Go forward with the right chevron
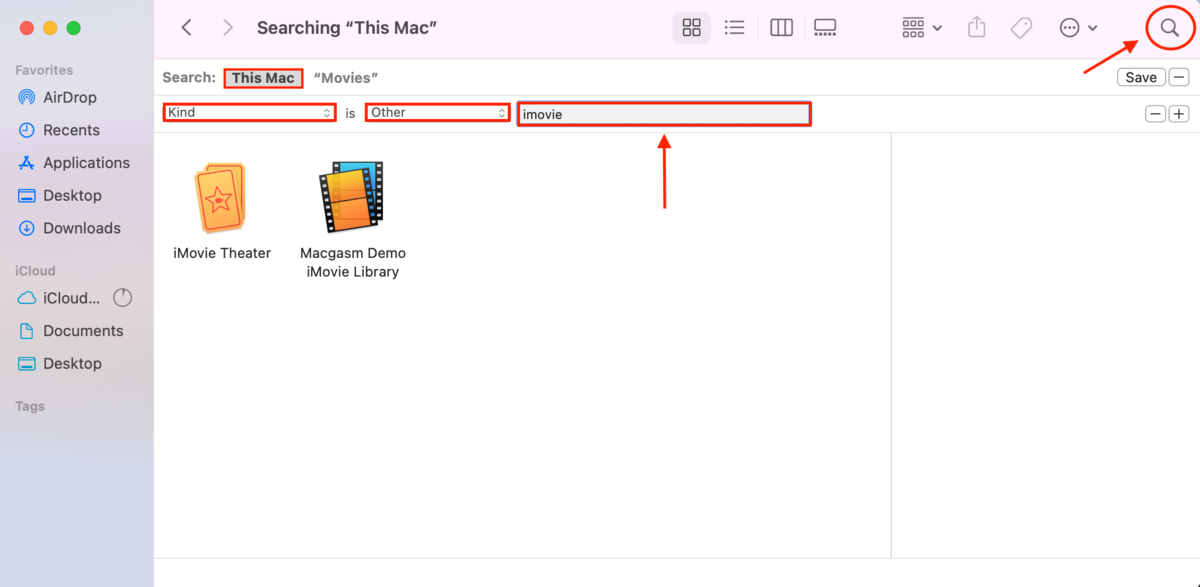1200x587 pixels. (x=228, y=28)
